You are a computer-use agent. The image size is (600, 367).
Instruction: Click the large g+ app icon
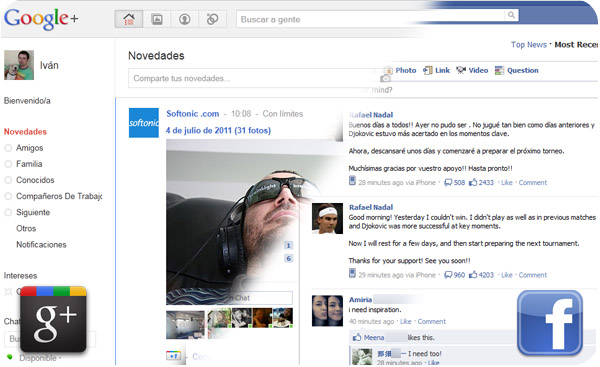click(53, 319)
